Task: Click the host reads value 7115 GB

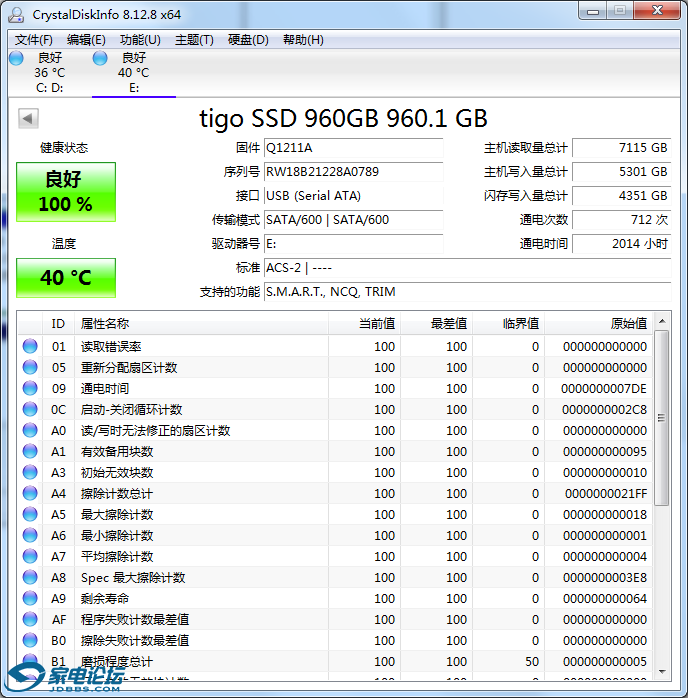Action: click(x=621, y=148)
